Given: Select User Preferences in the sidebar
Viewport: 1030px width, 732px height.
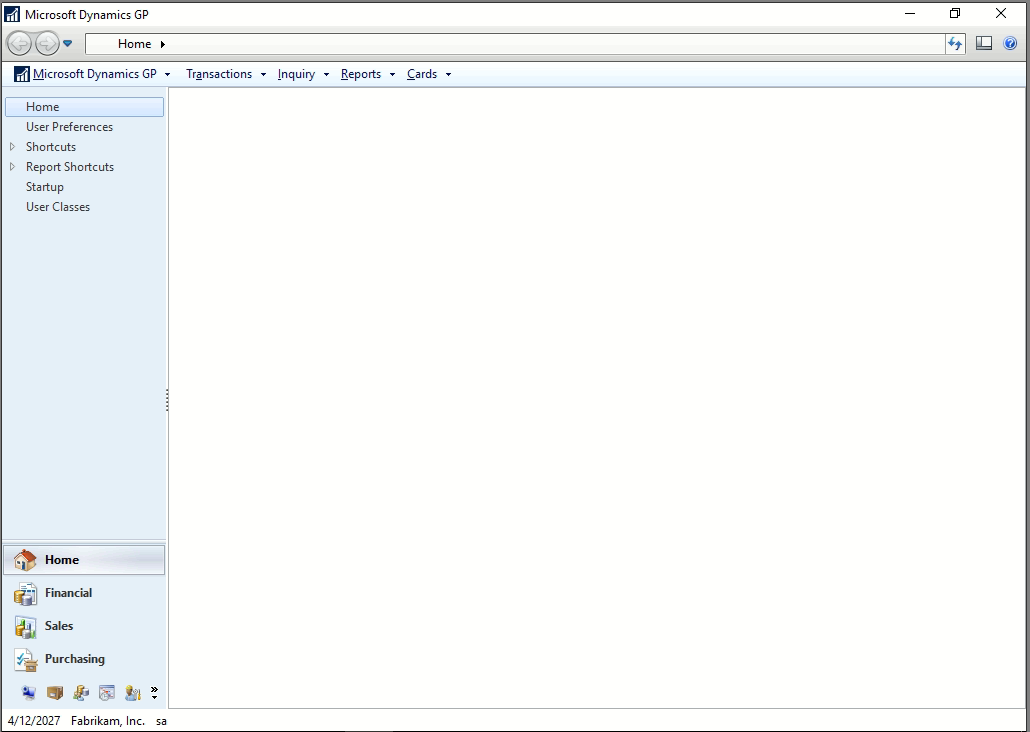Looking at the screenshot, I should 69,127.
